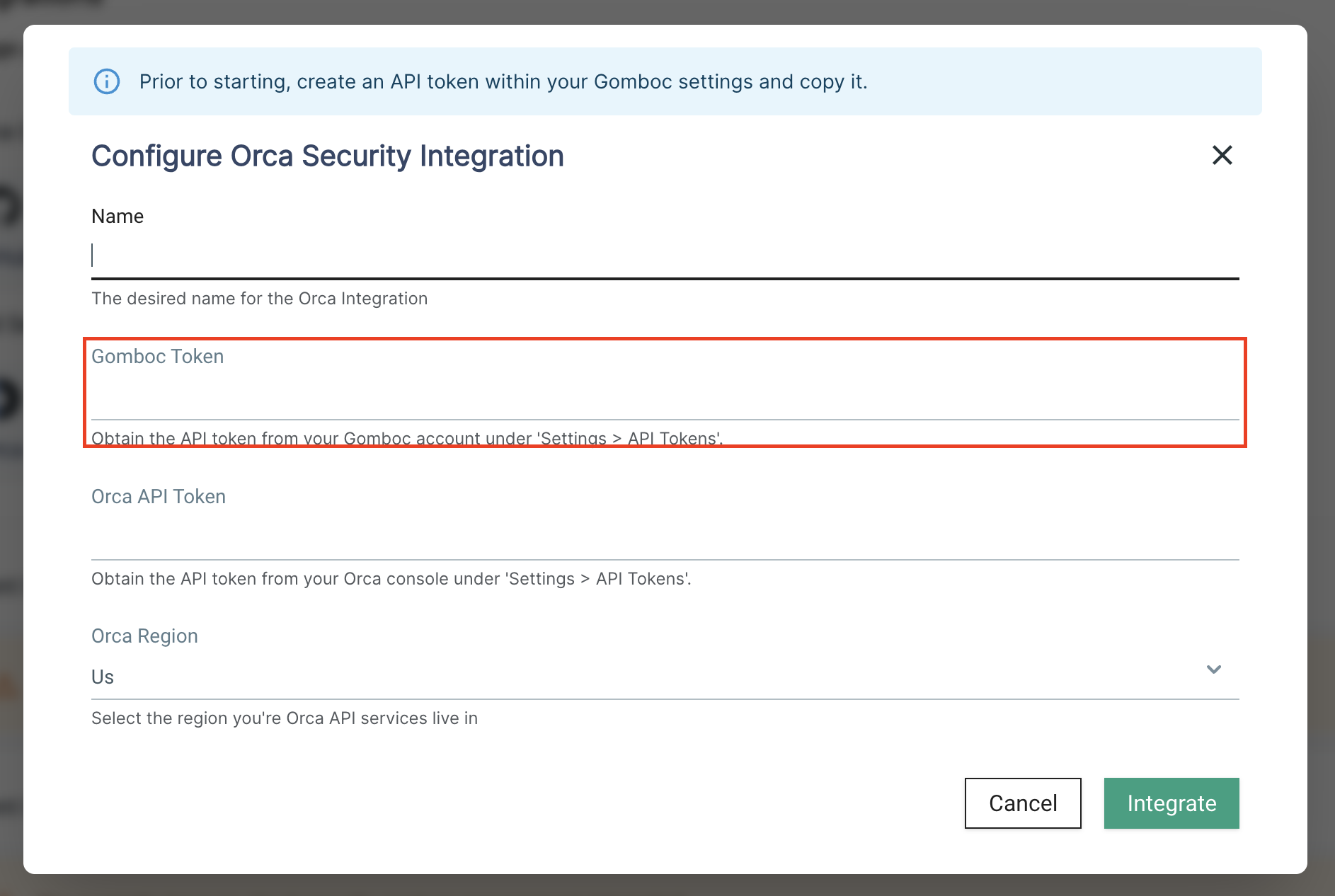Click 'The desired name for the Orca Integration' hint
1335x896 pixels.
(x=260, y=299)
